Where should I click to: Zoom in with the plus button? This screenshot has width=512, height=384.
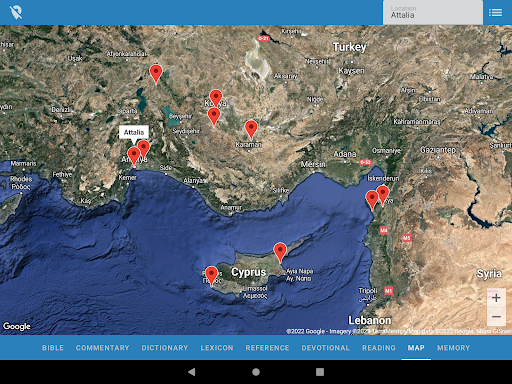point(496,298)
